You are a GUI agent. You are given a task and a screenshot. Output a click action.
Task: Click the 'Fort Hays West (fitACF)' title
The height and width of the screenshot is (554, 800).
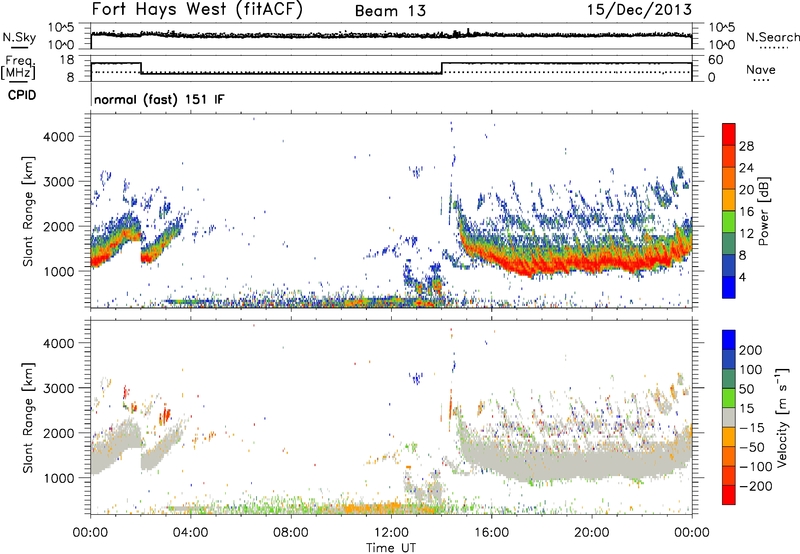click(197, 9)
